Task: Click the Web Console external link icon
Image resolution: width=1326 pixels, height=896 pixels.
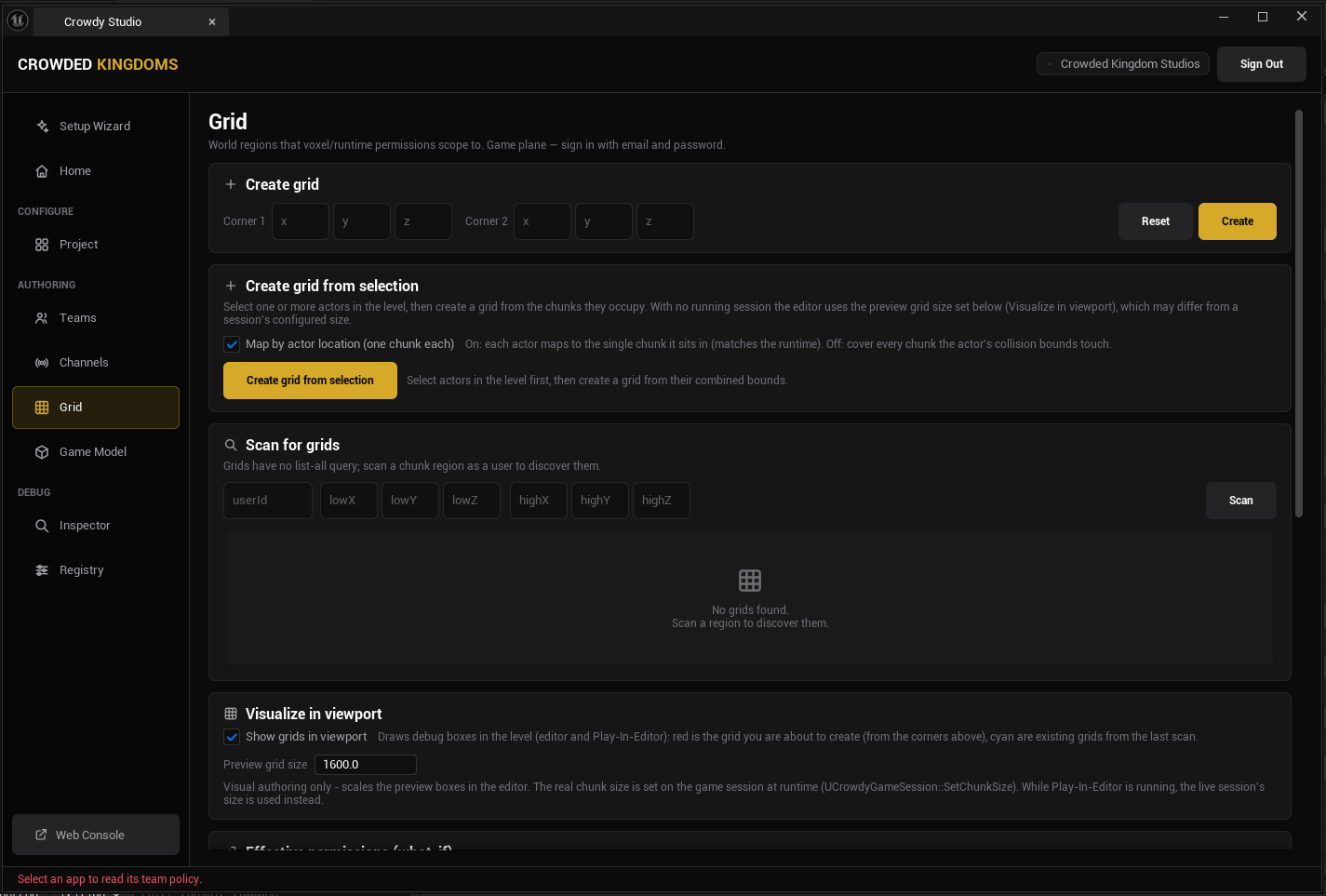Action: [x=41, y=835]
